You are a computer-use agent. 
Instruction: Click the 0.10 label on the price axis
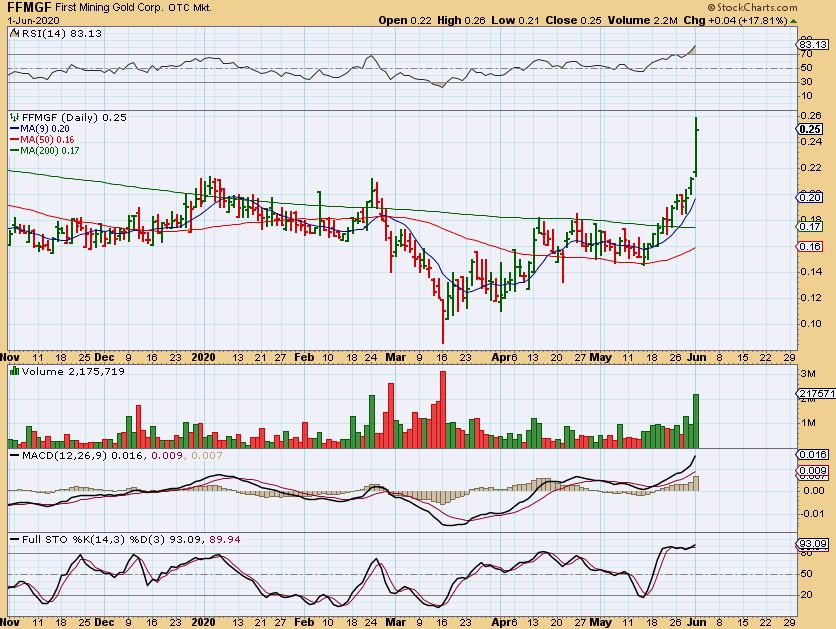pyautogui.click(x=810, y=324)
